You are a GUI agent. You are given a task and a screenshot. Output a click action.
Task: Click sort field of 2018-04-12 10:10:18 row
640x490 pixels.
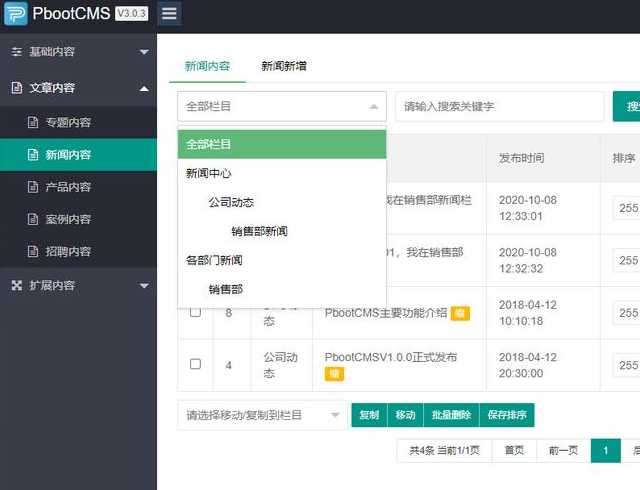point(627,313)
